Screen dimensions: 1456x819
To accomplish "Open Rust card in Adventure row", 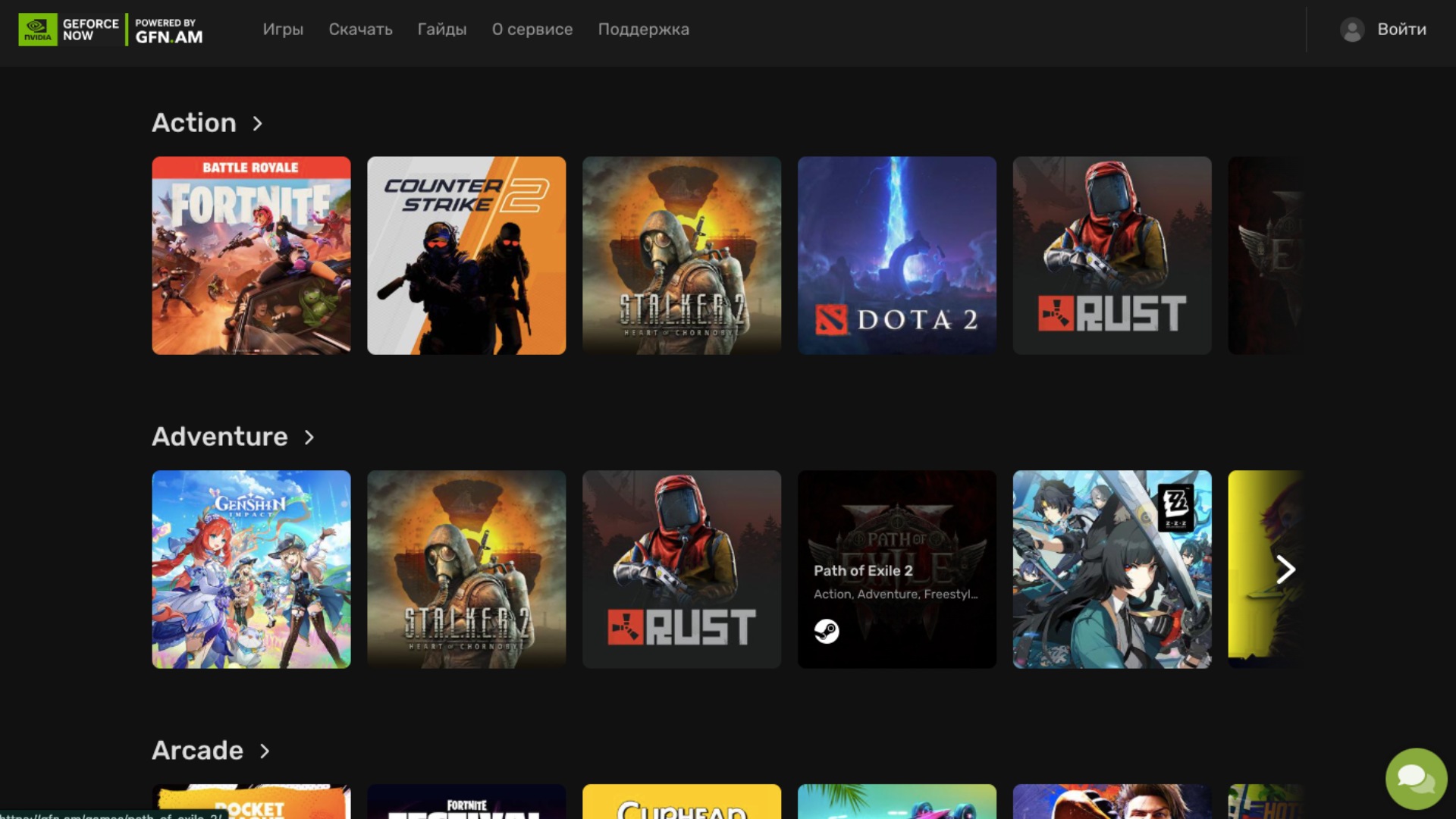I will (x=682, y=570).
